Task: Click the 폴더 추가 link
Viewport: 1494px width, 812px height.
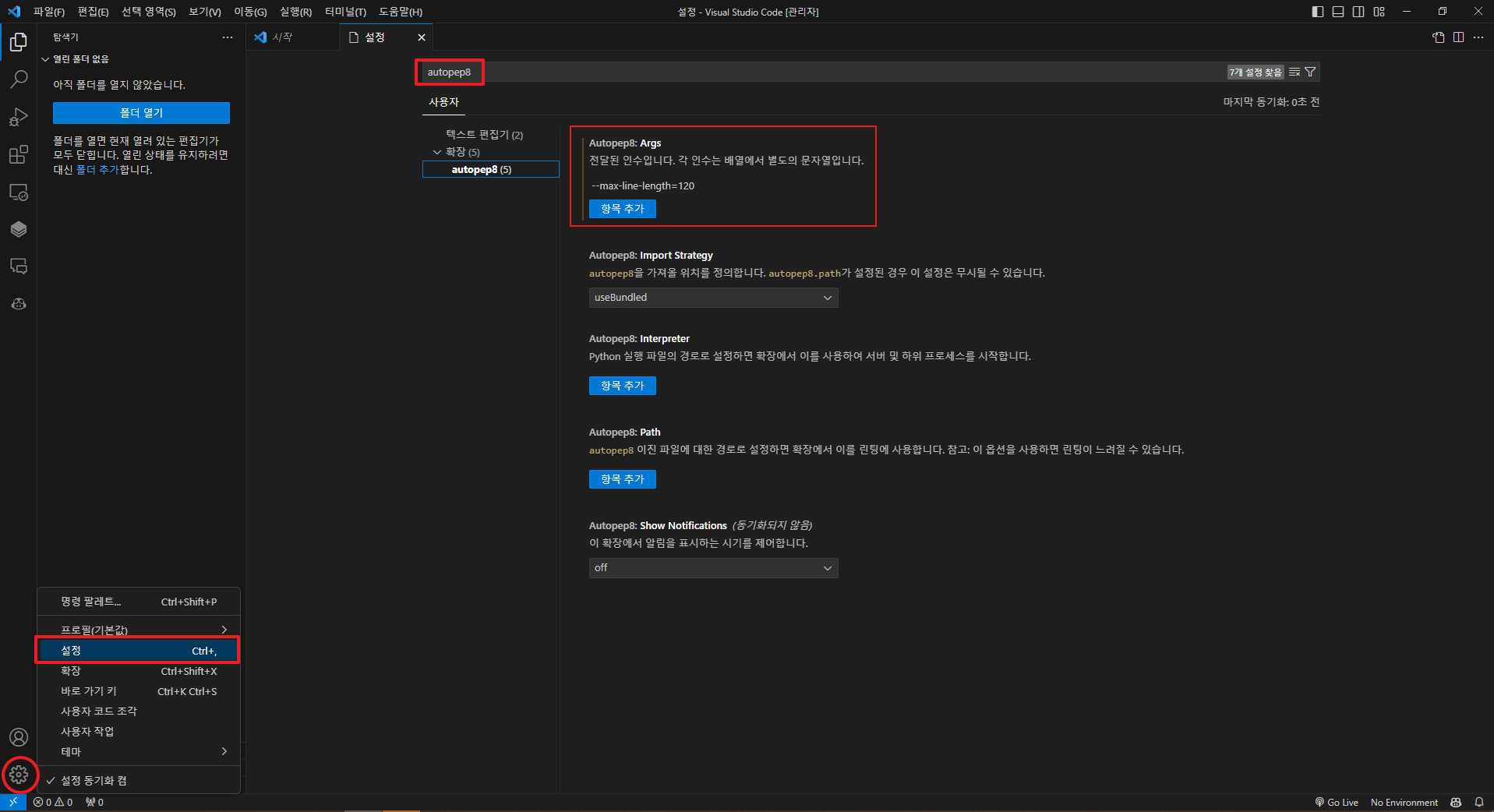Action: [x=97, y=170]
